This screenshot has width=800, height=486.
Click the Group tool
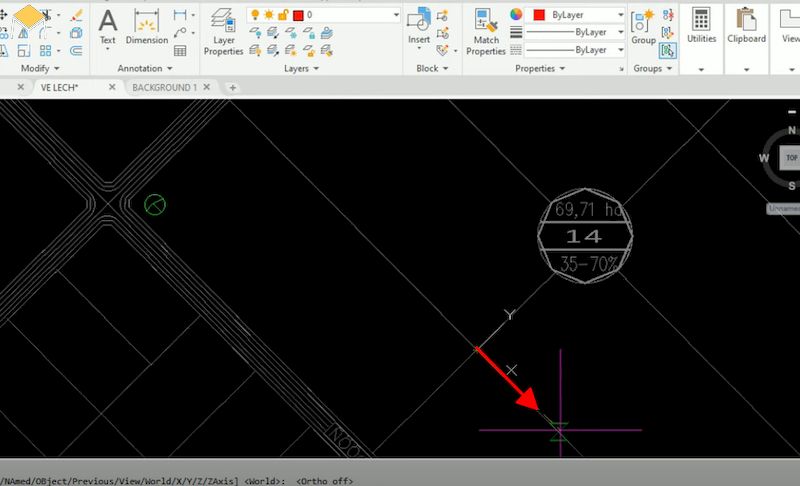643,28
